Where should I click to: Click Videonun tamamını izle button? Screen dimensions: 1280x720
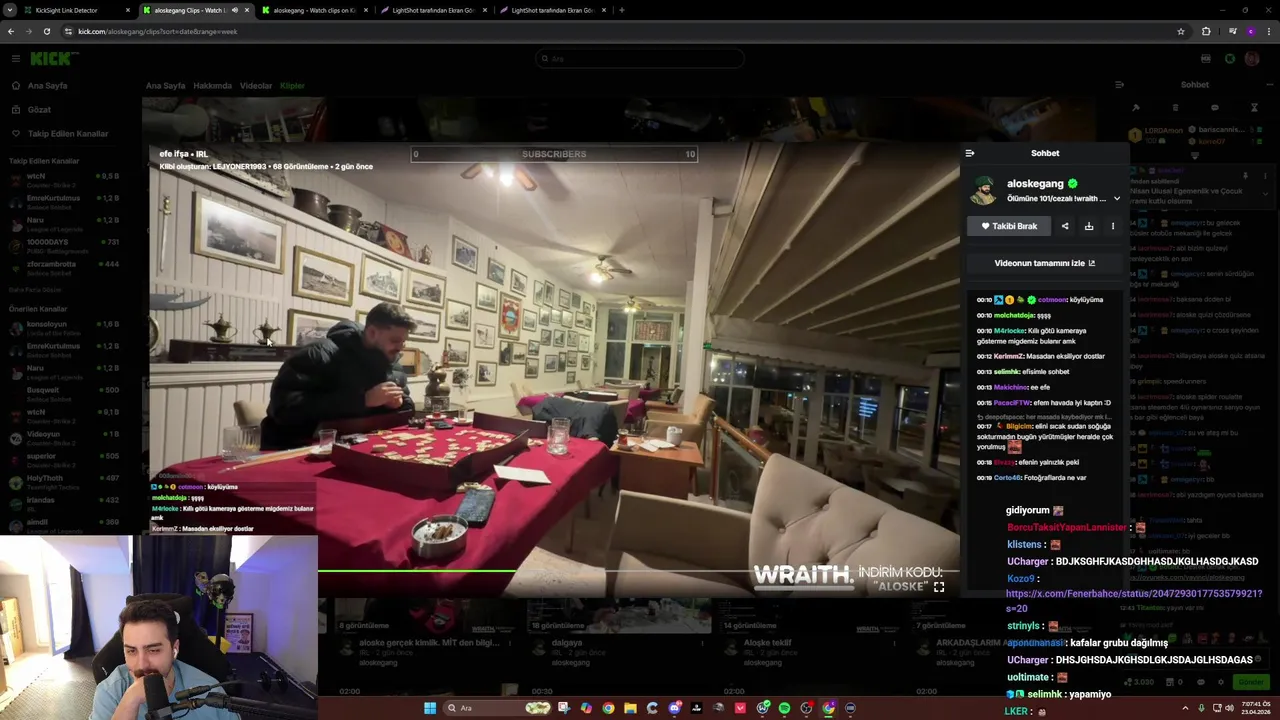coord(1045,263)
